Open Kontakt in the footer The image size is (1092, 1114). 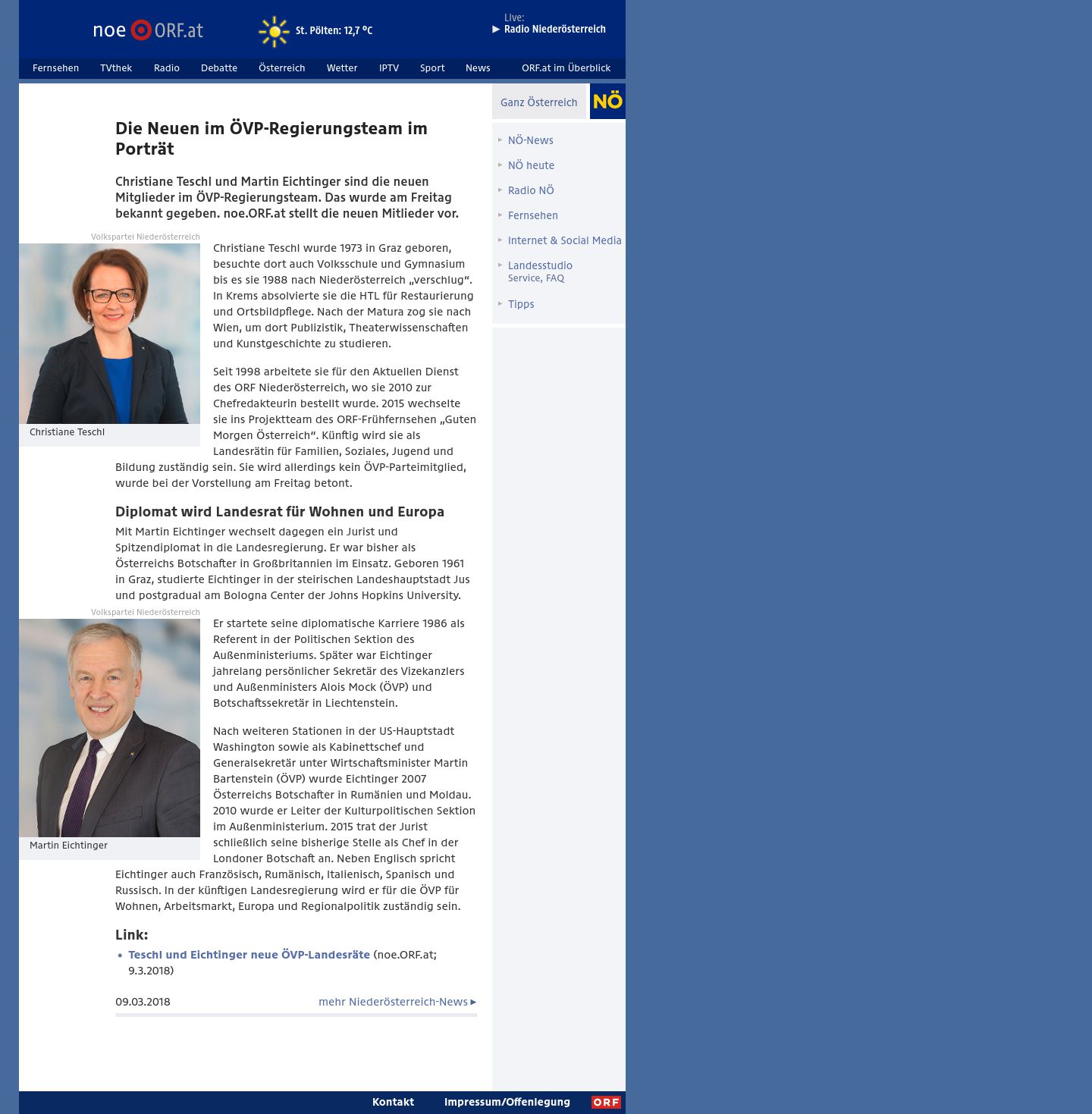coord(393,1102)
